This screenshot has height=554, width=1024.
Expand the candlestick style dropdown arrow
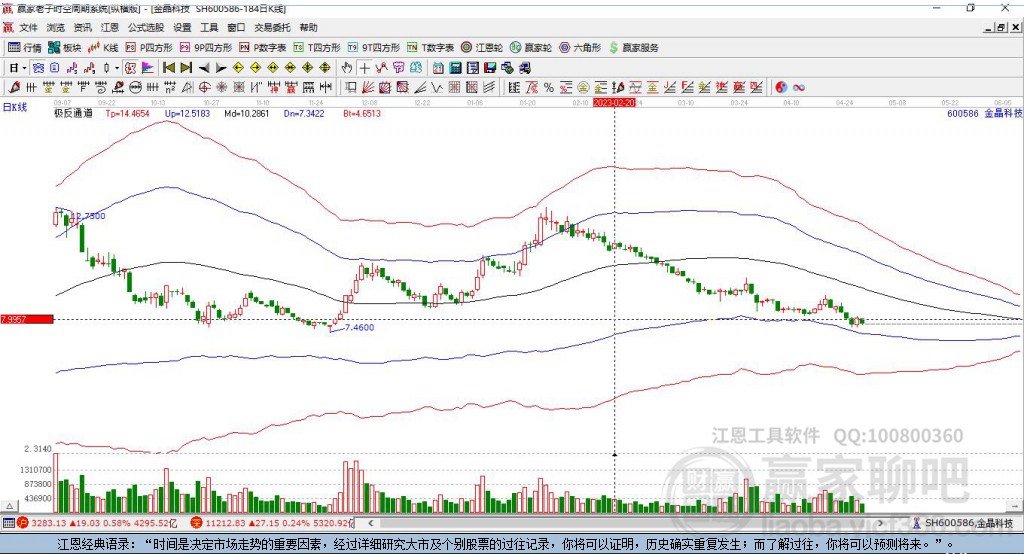[x=117, y=68]
